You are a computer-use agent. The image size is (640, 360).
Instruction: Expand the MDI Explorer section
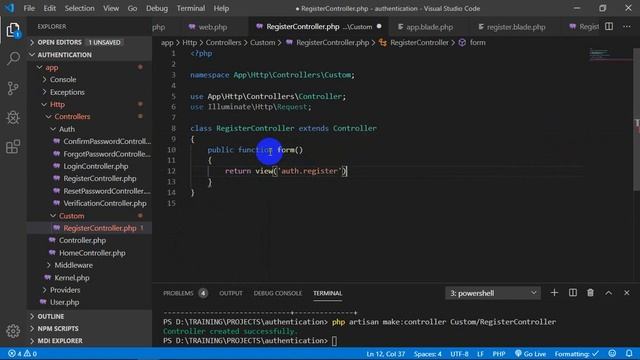(x=89, y=341)
